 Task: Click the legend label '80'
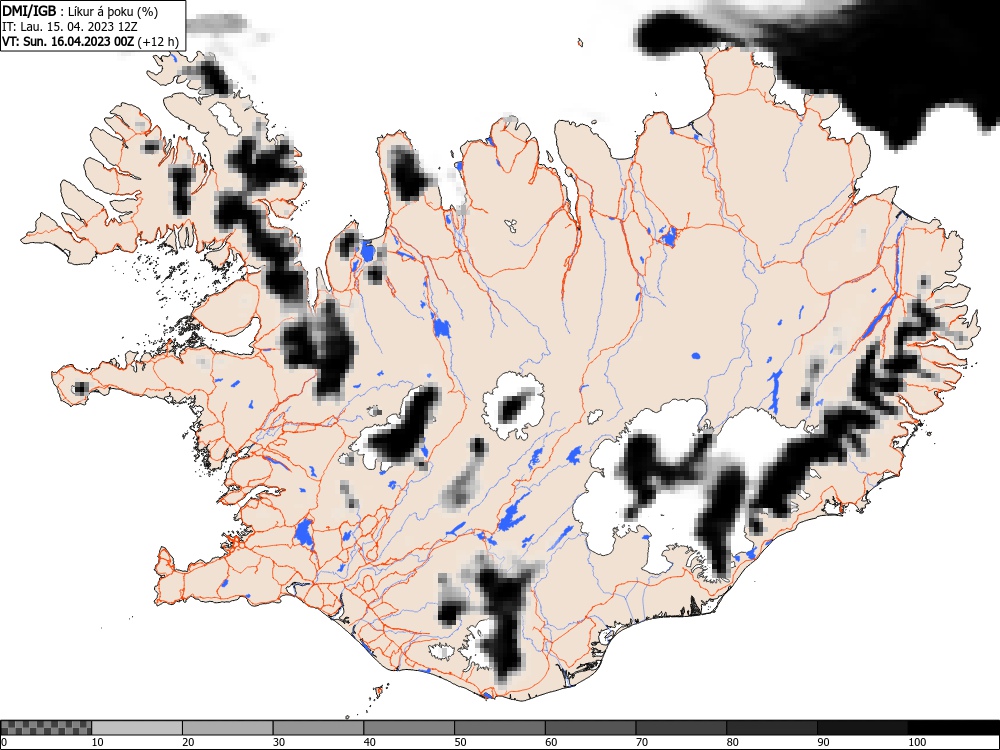click(732, 742)
